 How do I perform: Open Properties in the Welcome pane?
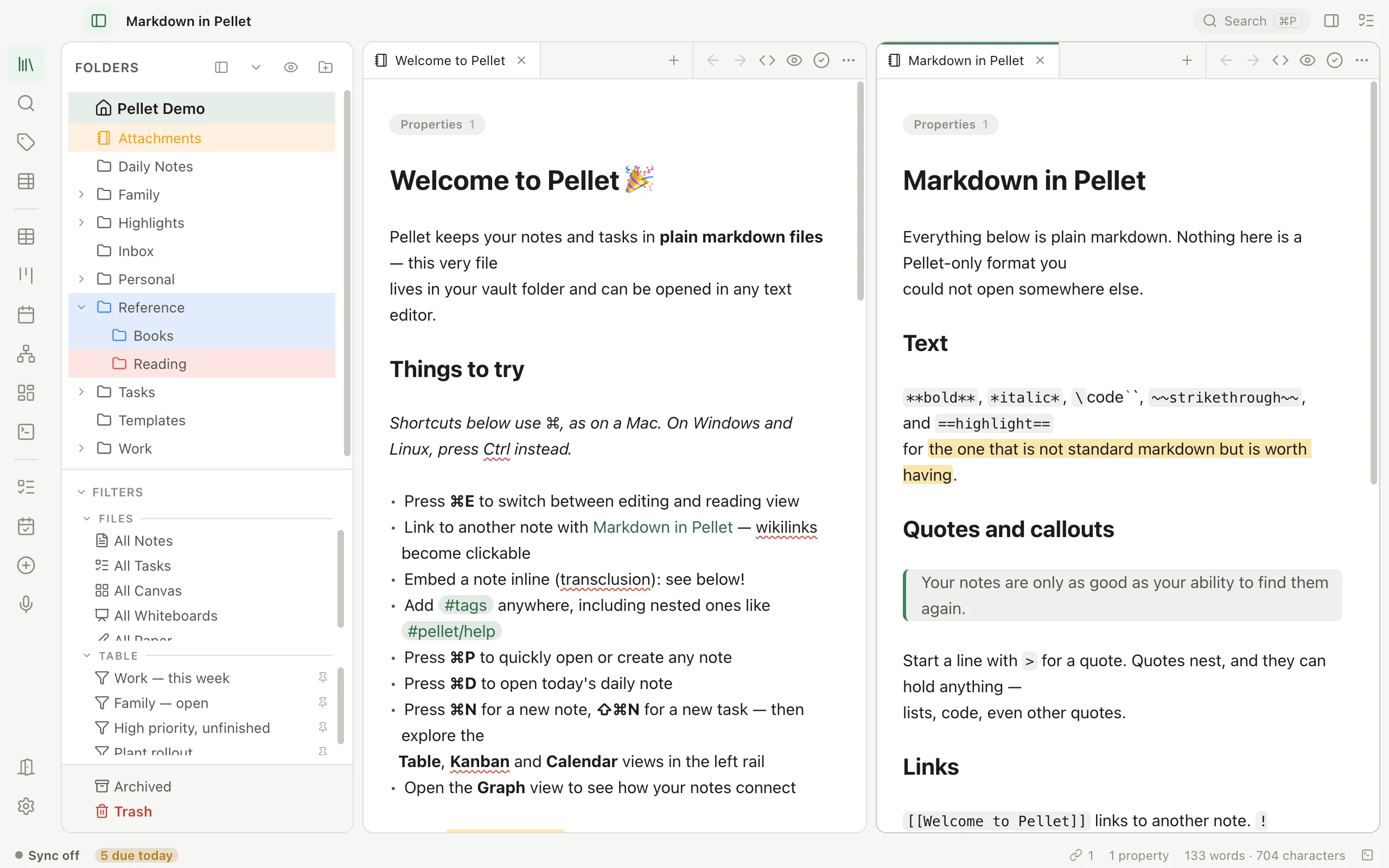pyautogui.click(x=437, y=125)
